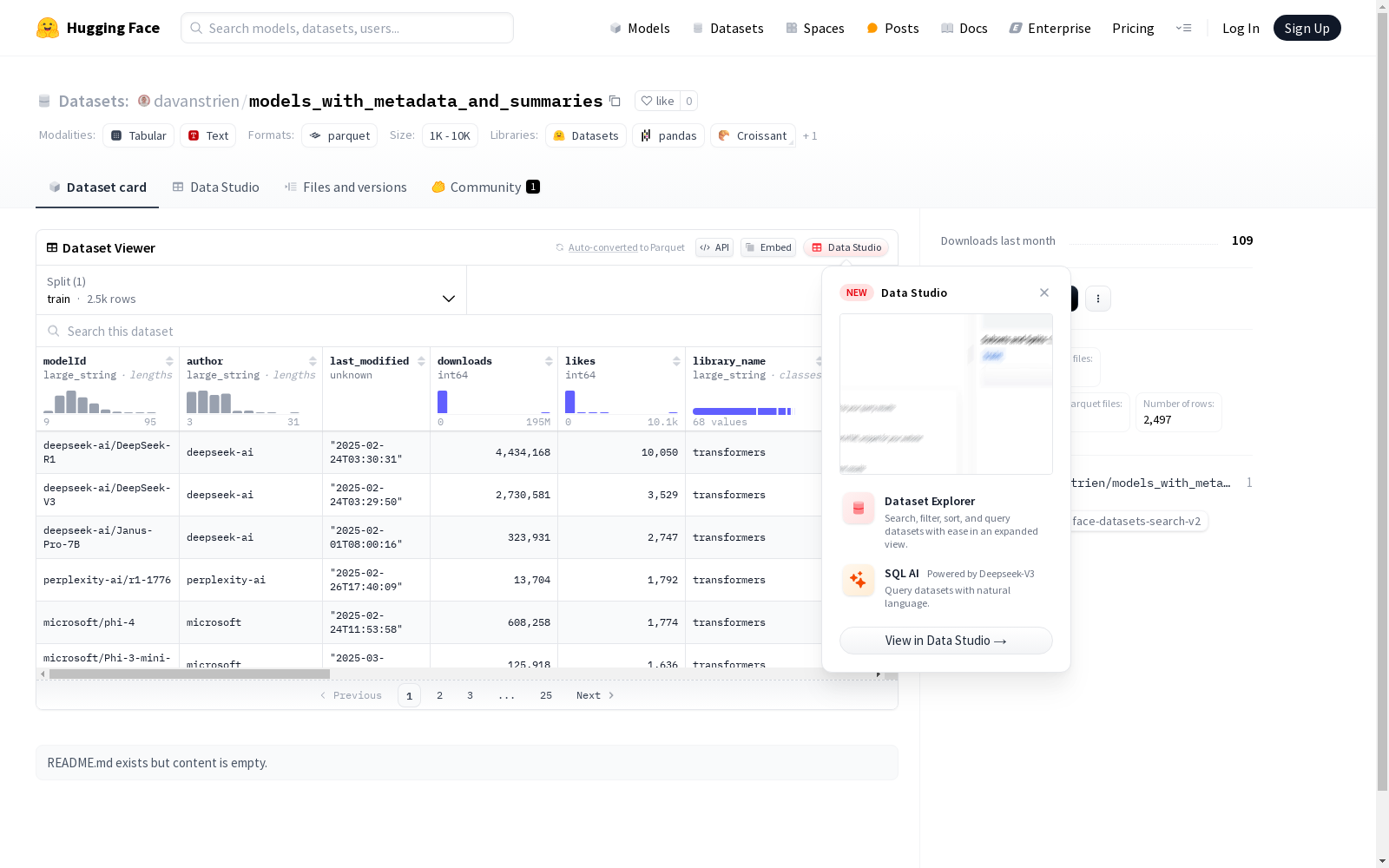Screen dimensions: 1389x868
Task: Switch to the Data Studio tab
Action: [216, 187]
